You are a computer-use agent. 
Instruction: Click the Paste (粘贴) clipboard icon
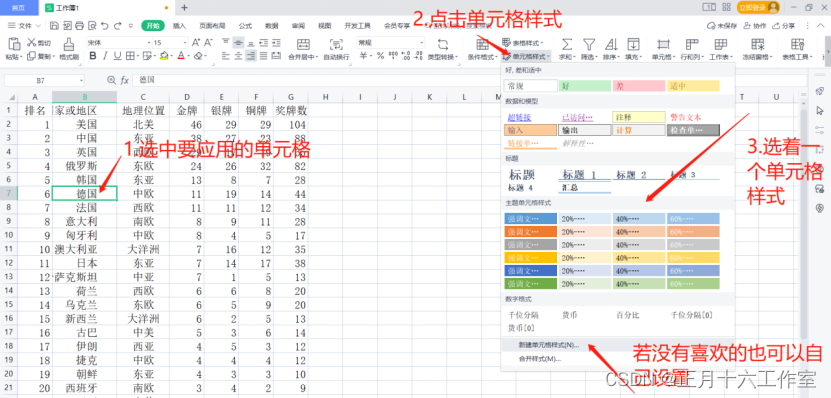pyautogui.click(x=14, y=44)
